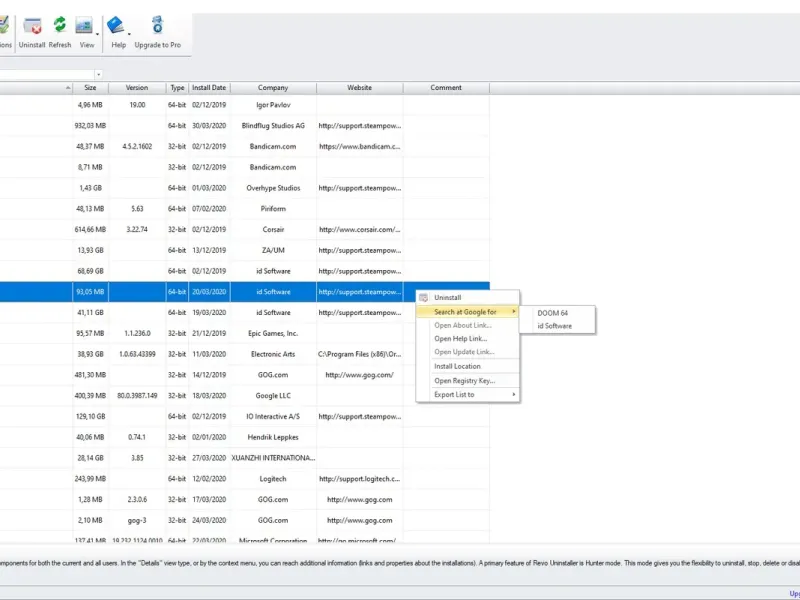Click version 80.0.3987.149 cell

[137, 396]
